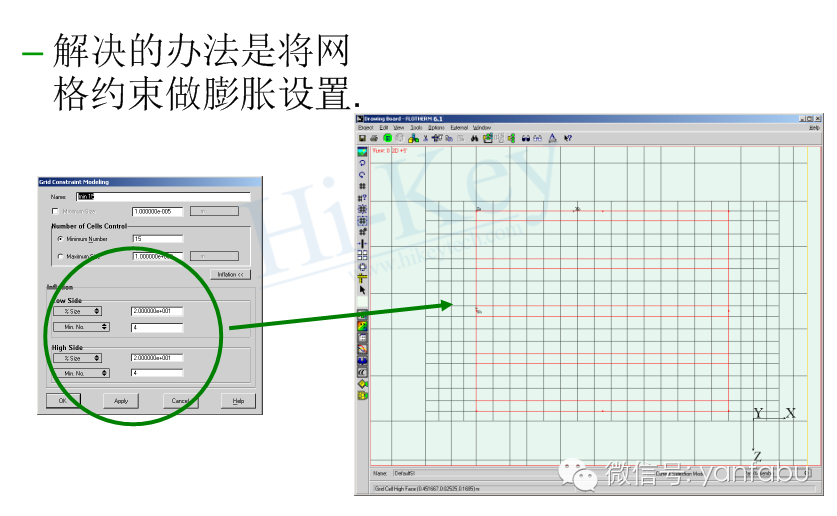Open High Side % Size dropdown
Screen dimensions: 837x516
pos(77,358)
